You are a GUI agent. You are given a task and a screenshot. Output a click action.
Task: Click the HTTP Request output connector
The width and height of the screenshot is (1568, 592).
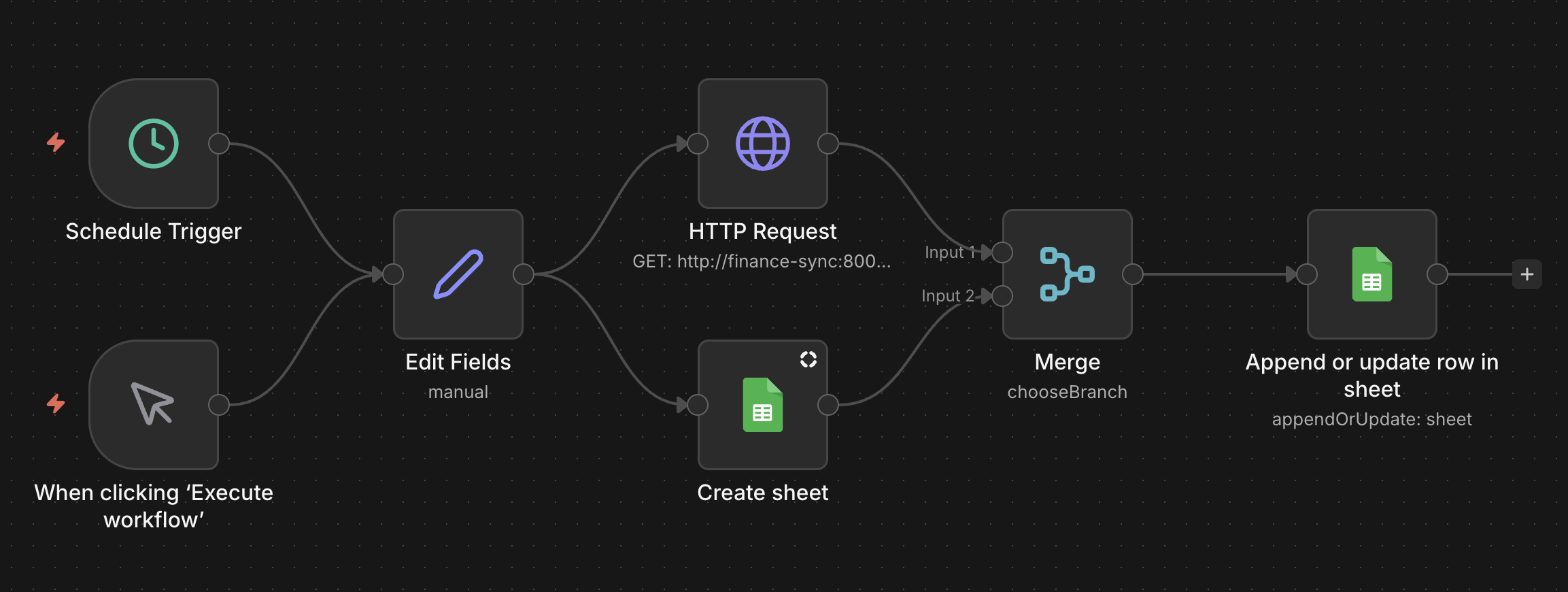pos(828,144)
